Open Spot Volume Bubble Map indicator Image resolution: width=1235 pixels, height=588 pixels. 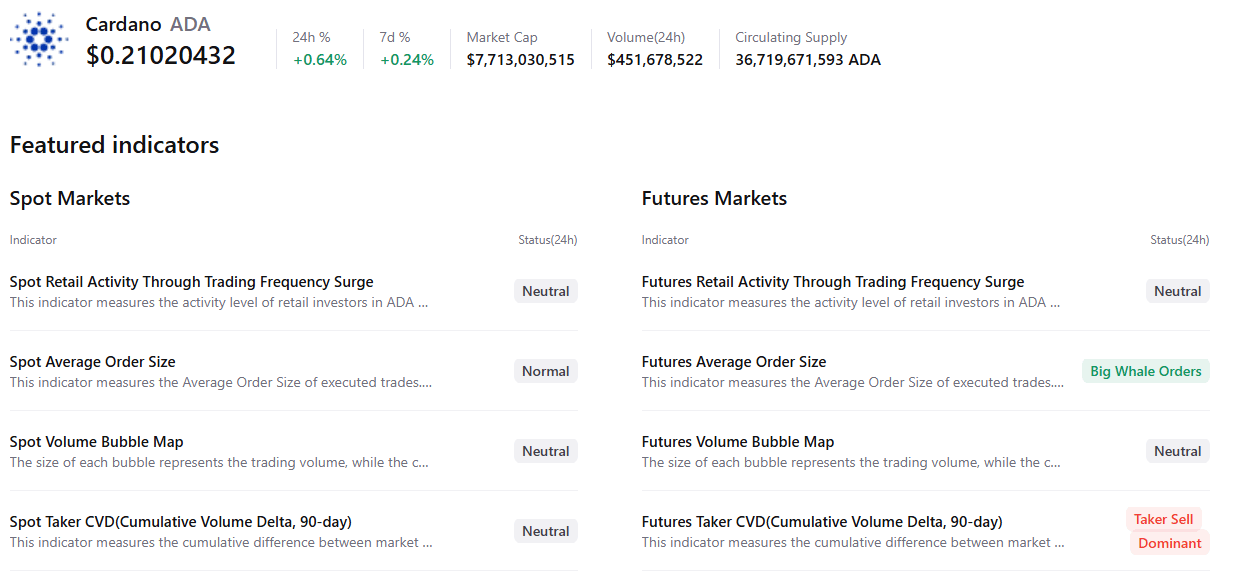tap(97, 442)
